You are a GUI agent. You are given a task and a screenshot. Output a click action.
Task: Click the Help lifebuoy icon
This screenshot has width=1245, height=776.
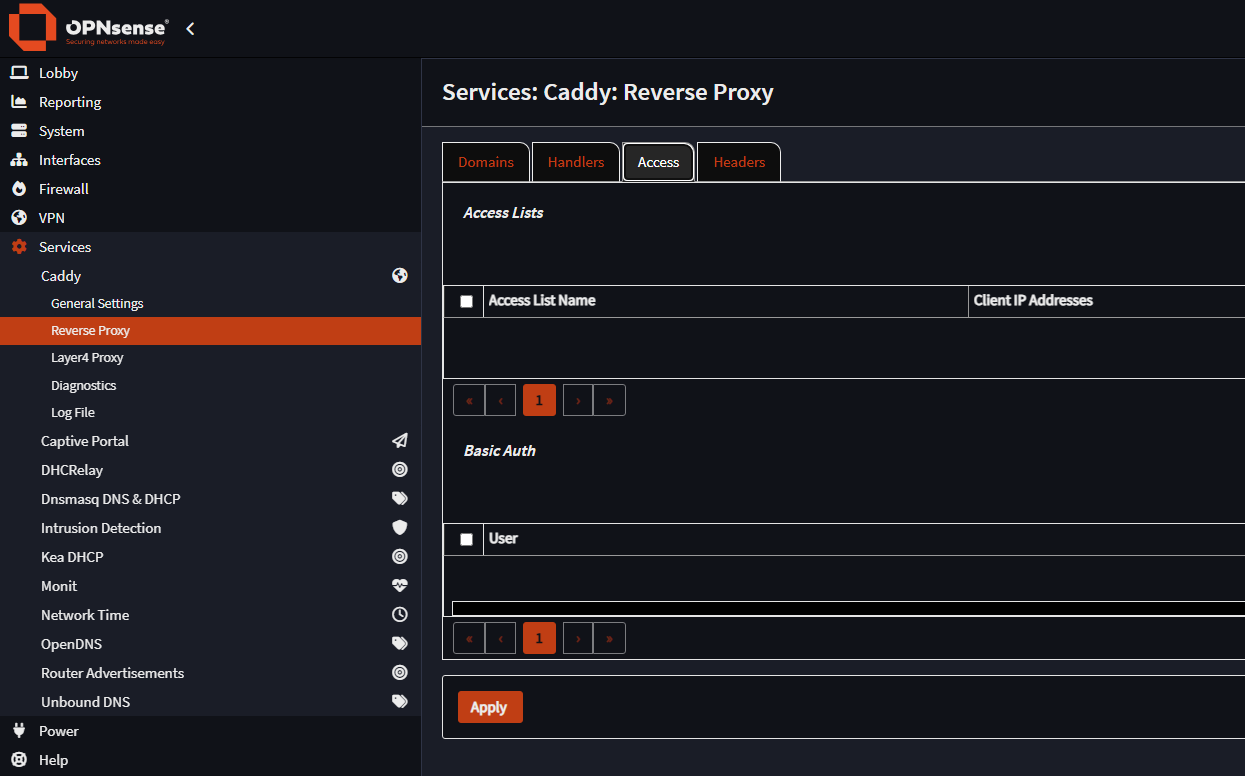pyautogui.click(x=19, y=760)
